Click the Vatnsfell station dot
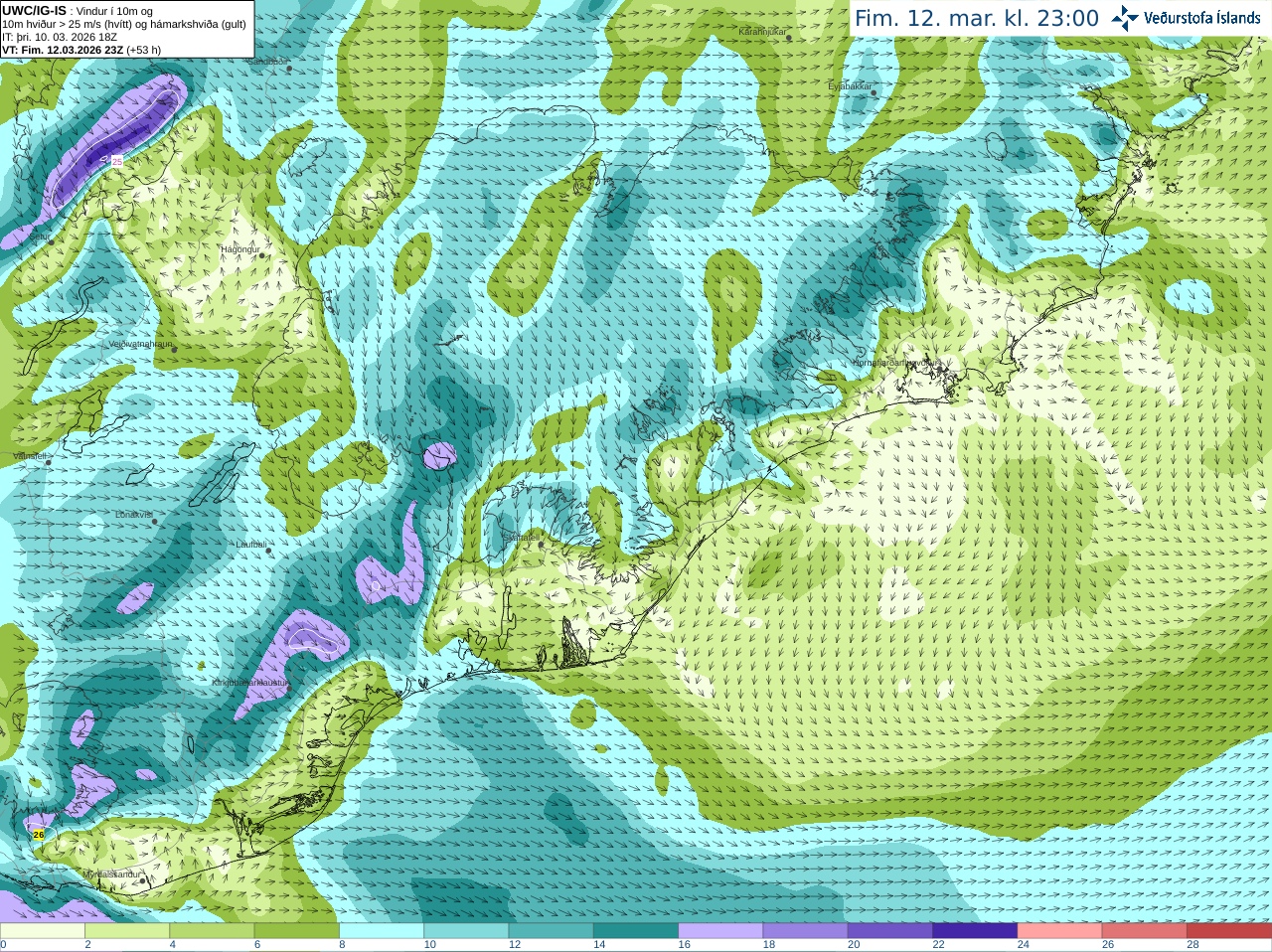 [x=47, y=462]
